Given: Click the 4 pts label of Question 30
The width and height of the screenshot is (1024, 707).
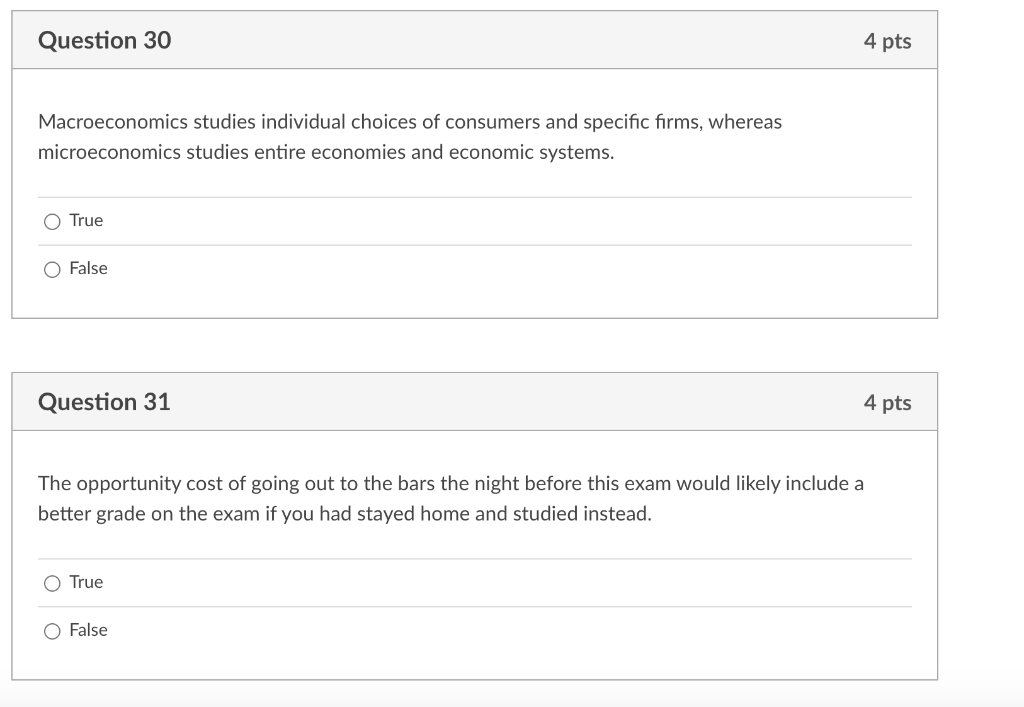Looking at the screenshot, I should coord(887,41).
